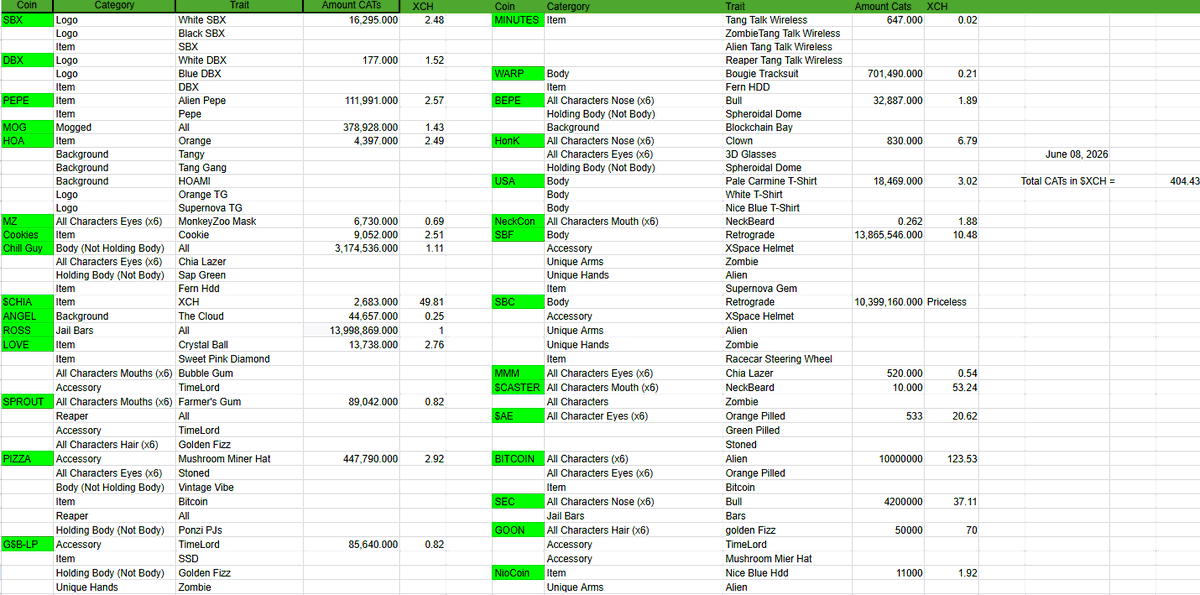Select the NioCoin coin cell
Viewport: 1200px width, 595px height.
[517, 574]
